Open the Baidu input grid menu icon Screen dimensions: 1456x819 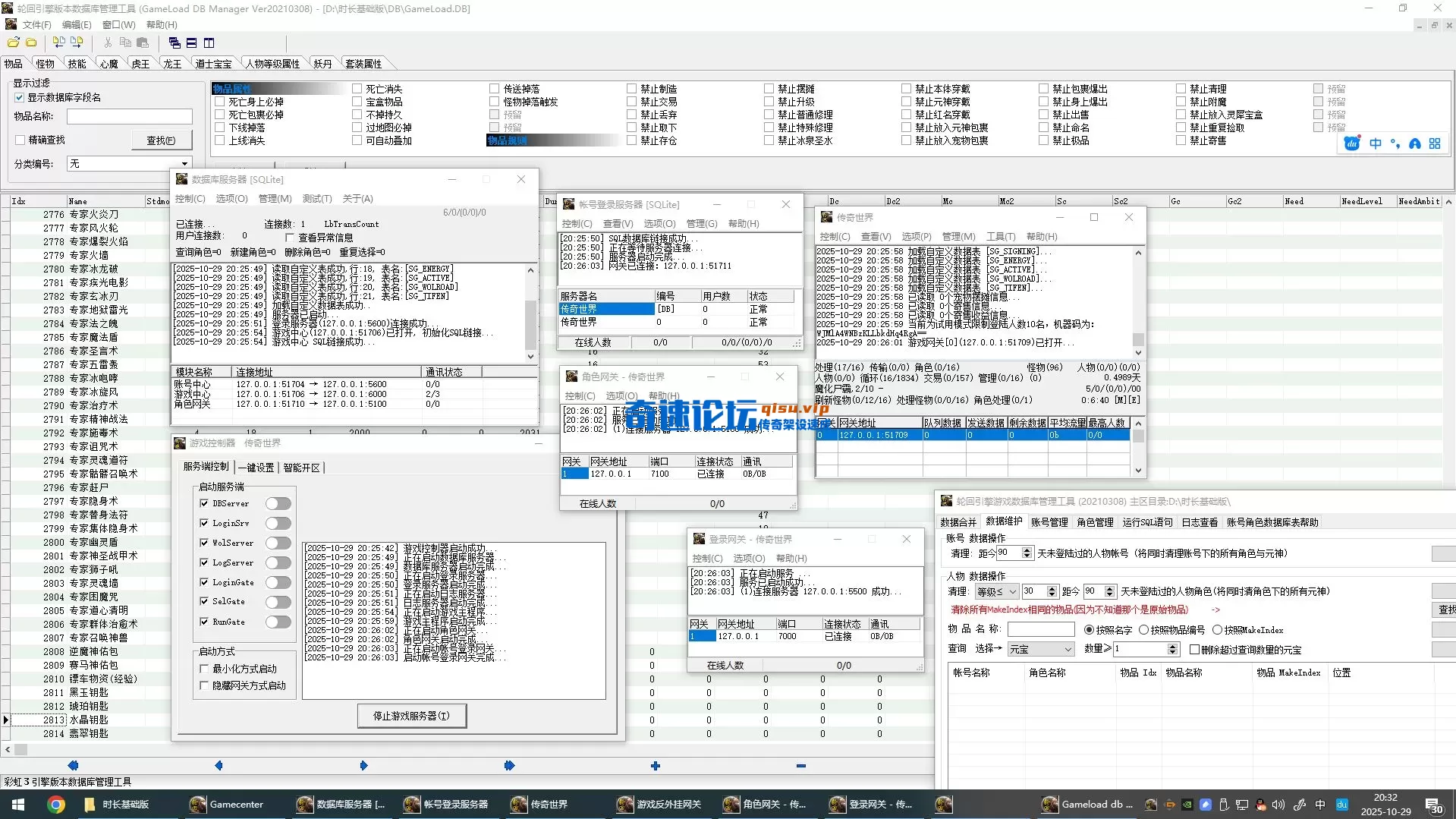[1433, 143]
